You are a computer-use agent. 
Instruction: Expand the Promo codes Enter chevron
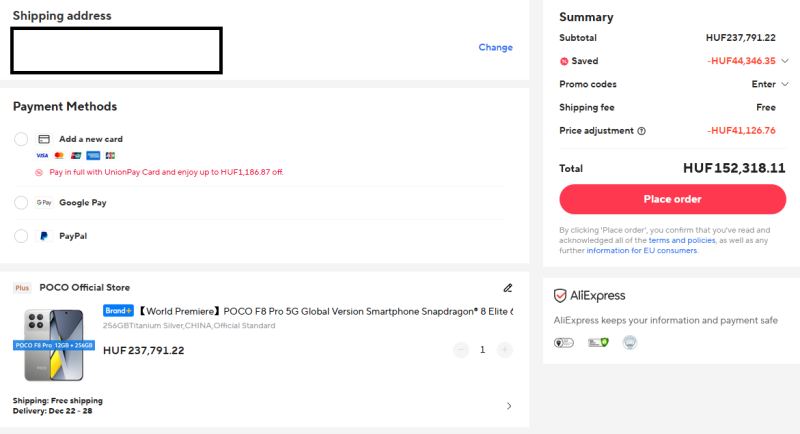pyautogui.click(x=785, y=84)
